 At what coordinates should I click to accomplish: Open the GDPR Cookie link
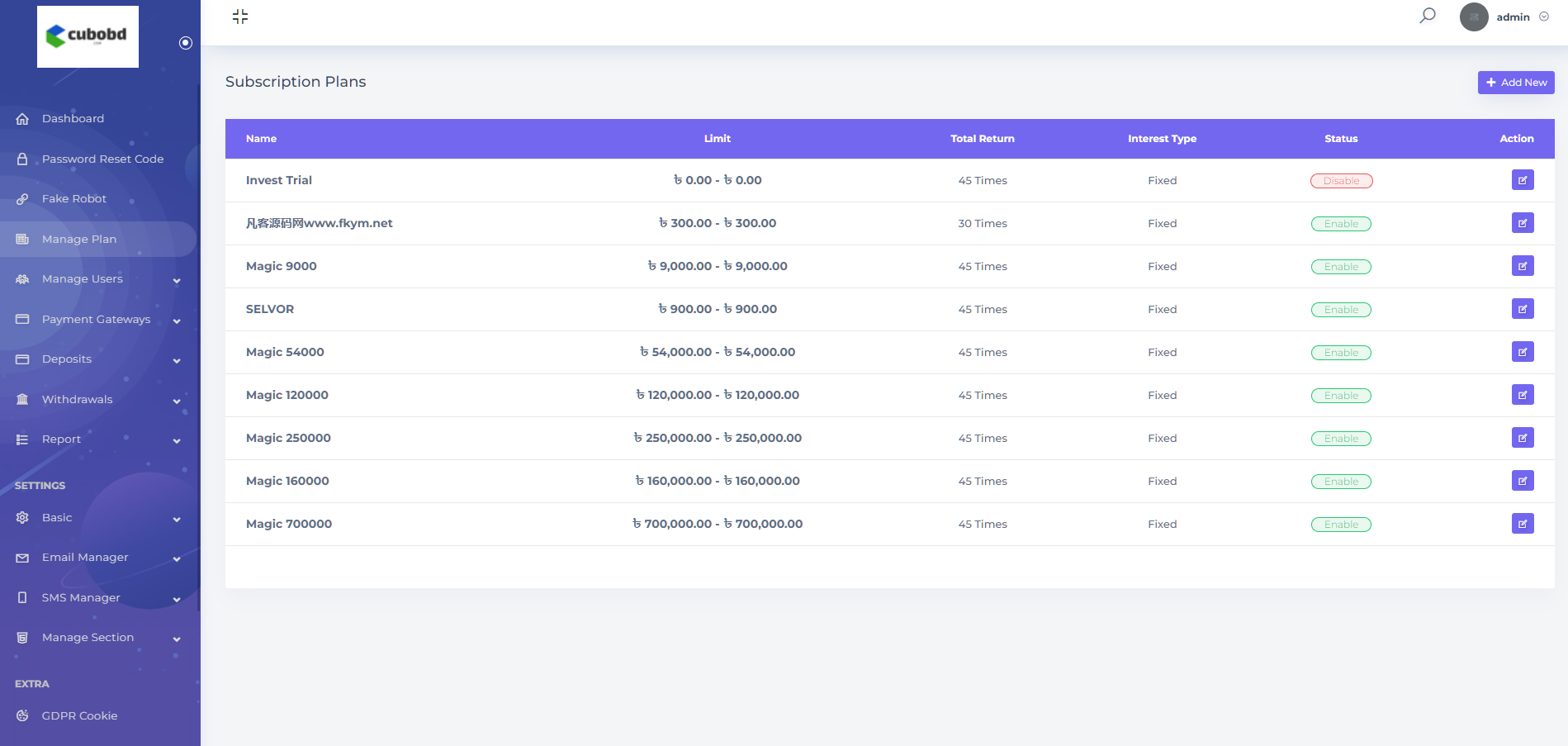(79, 716)
